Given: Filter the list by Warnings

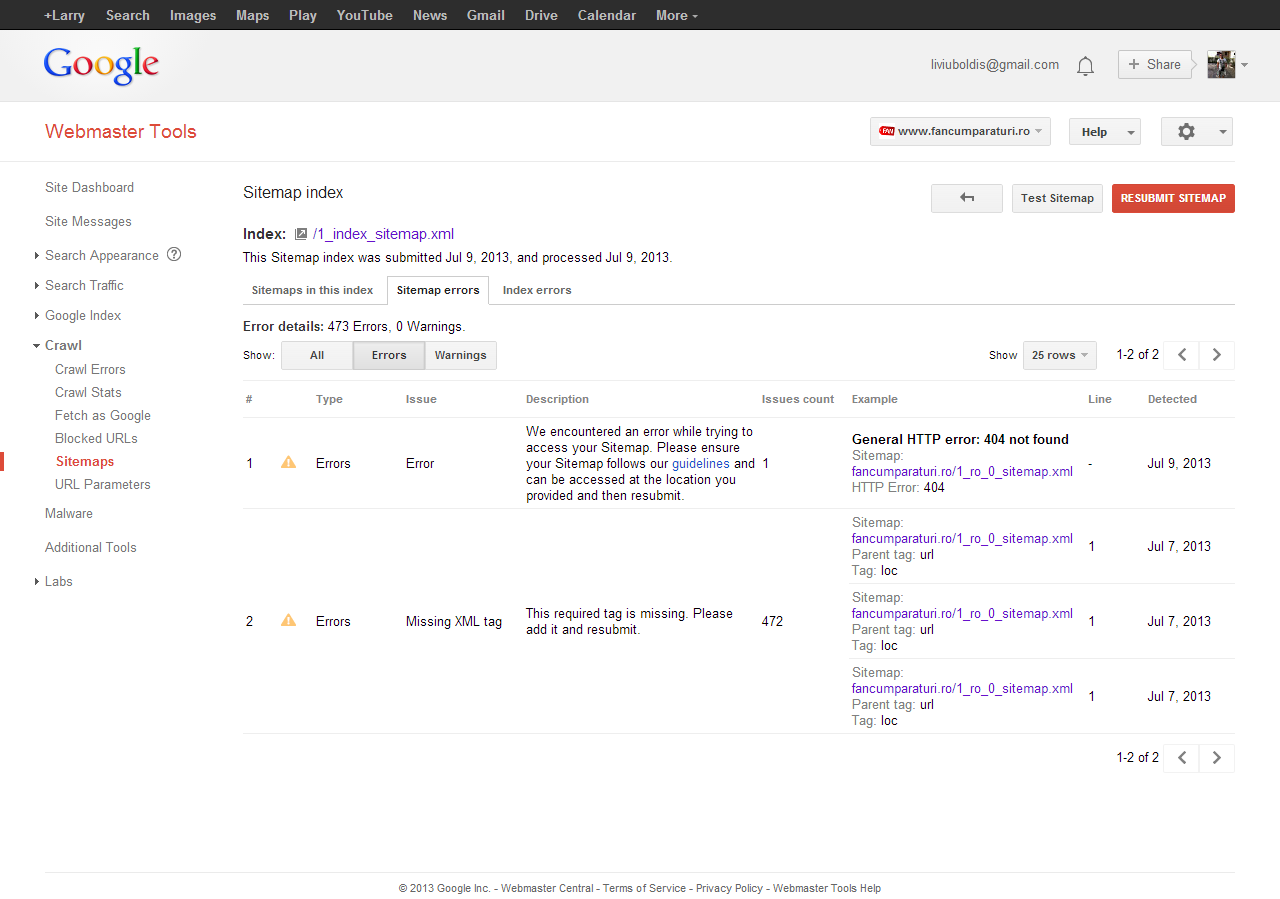Looking at the screenshot, I should (461, 355).
